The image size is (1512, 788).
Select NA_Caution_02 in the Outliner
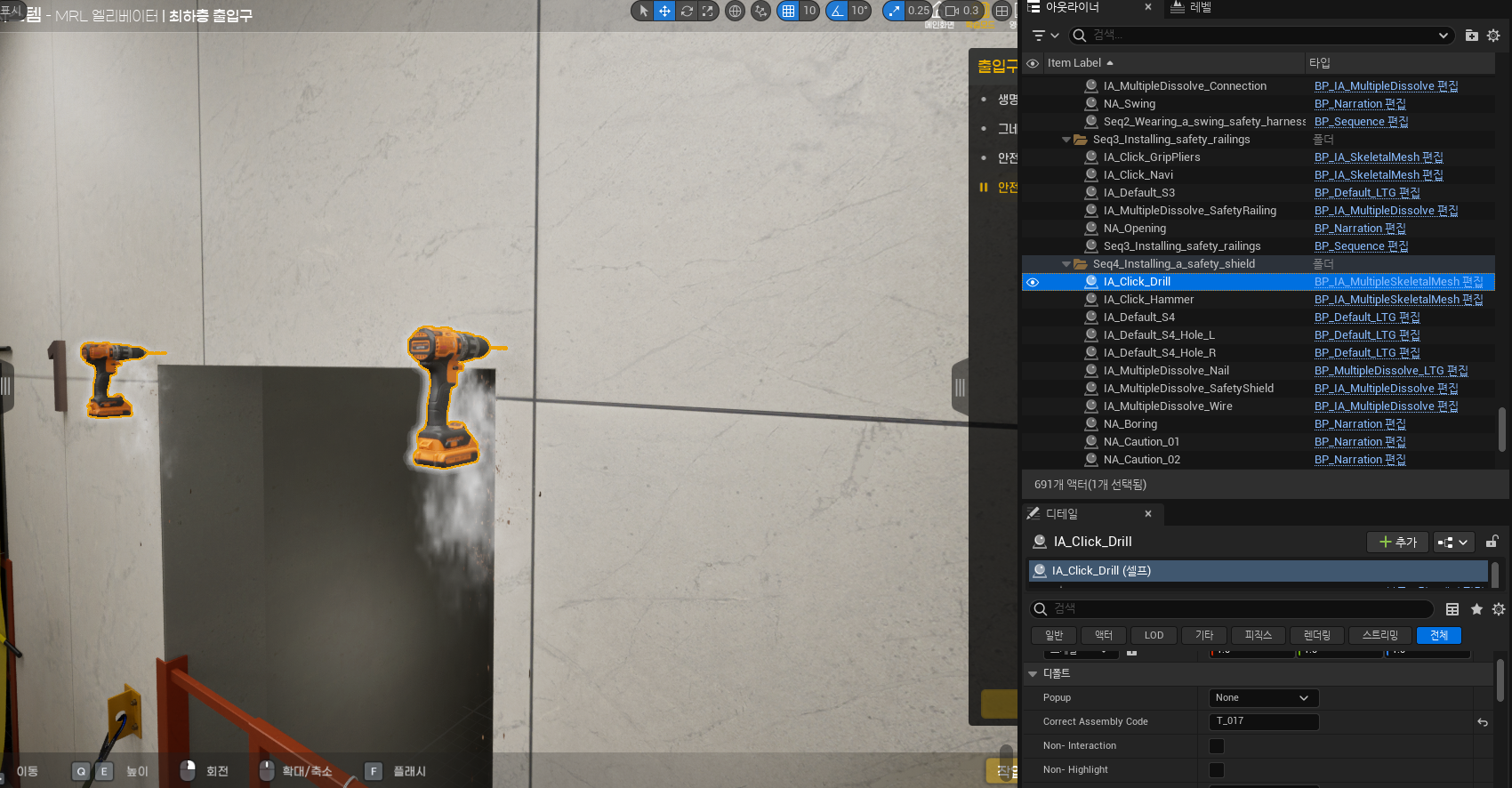(1142, 460)
